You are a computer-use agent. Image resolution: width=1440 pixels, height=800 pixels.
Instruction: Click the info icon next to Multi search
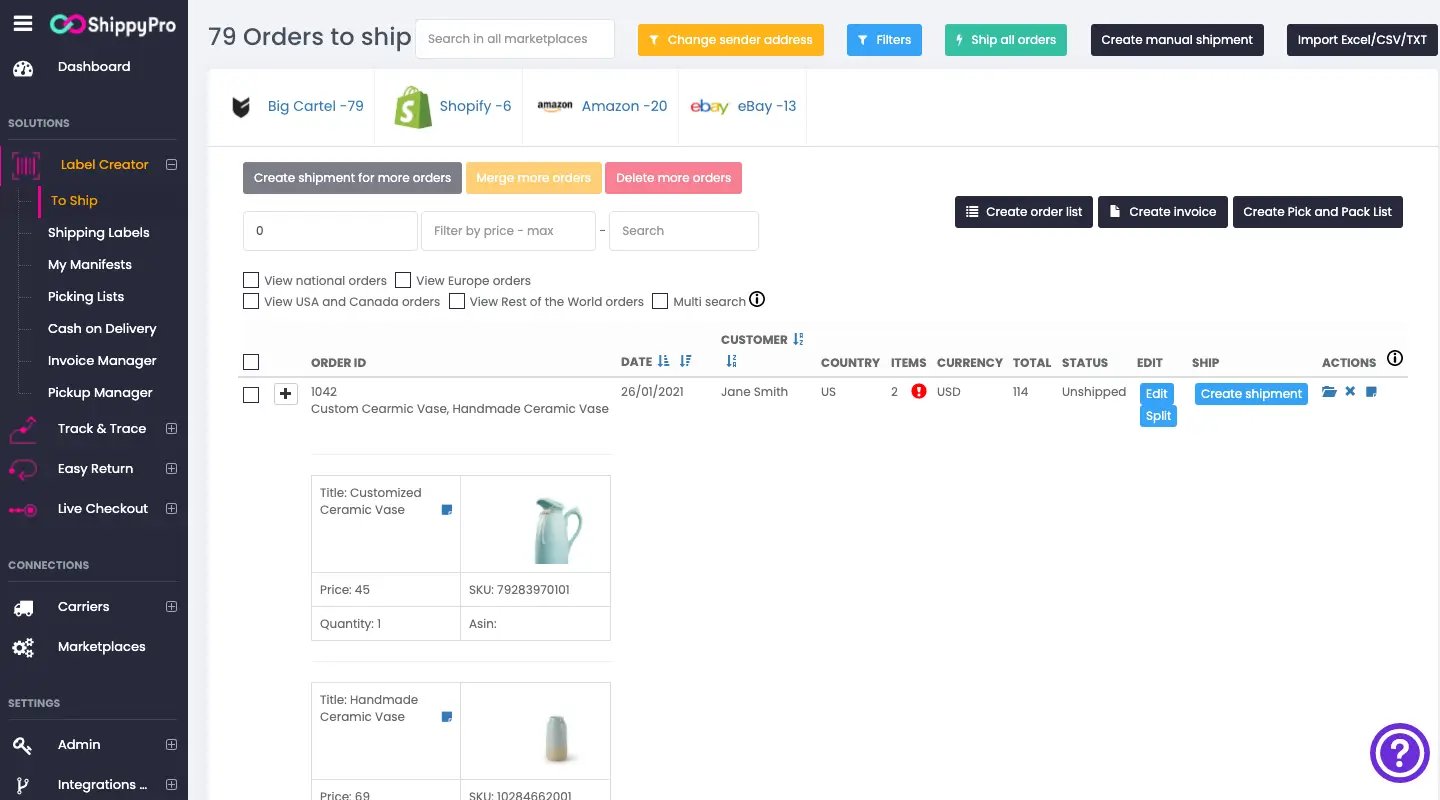click(757, 300)
